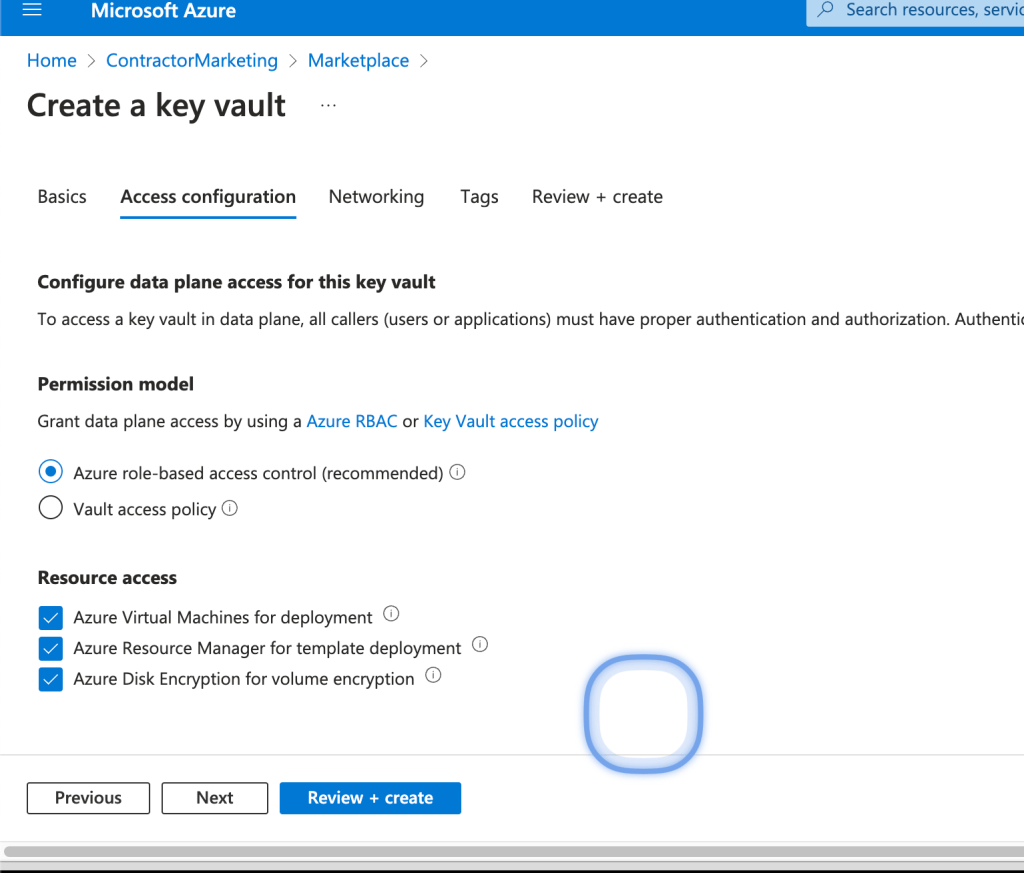Show info for Azure Virtual Machines for deployment
Image resolution: width=1024 pixels, height=873 pixels.
391,614
